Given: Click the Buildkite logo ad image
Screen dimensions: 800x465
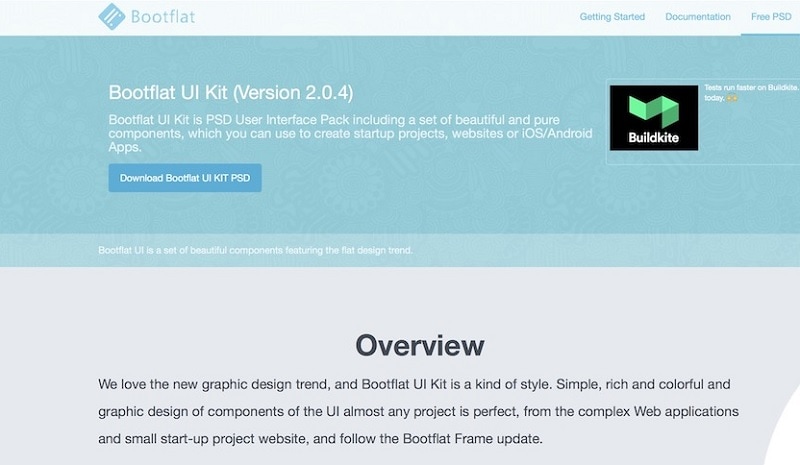Looking at the screenshot, I should coord(653,117).
